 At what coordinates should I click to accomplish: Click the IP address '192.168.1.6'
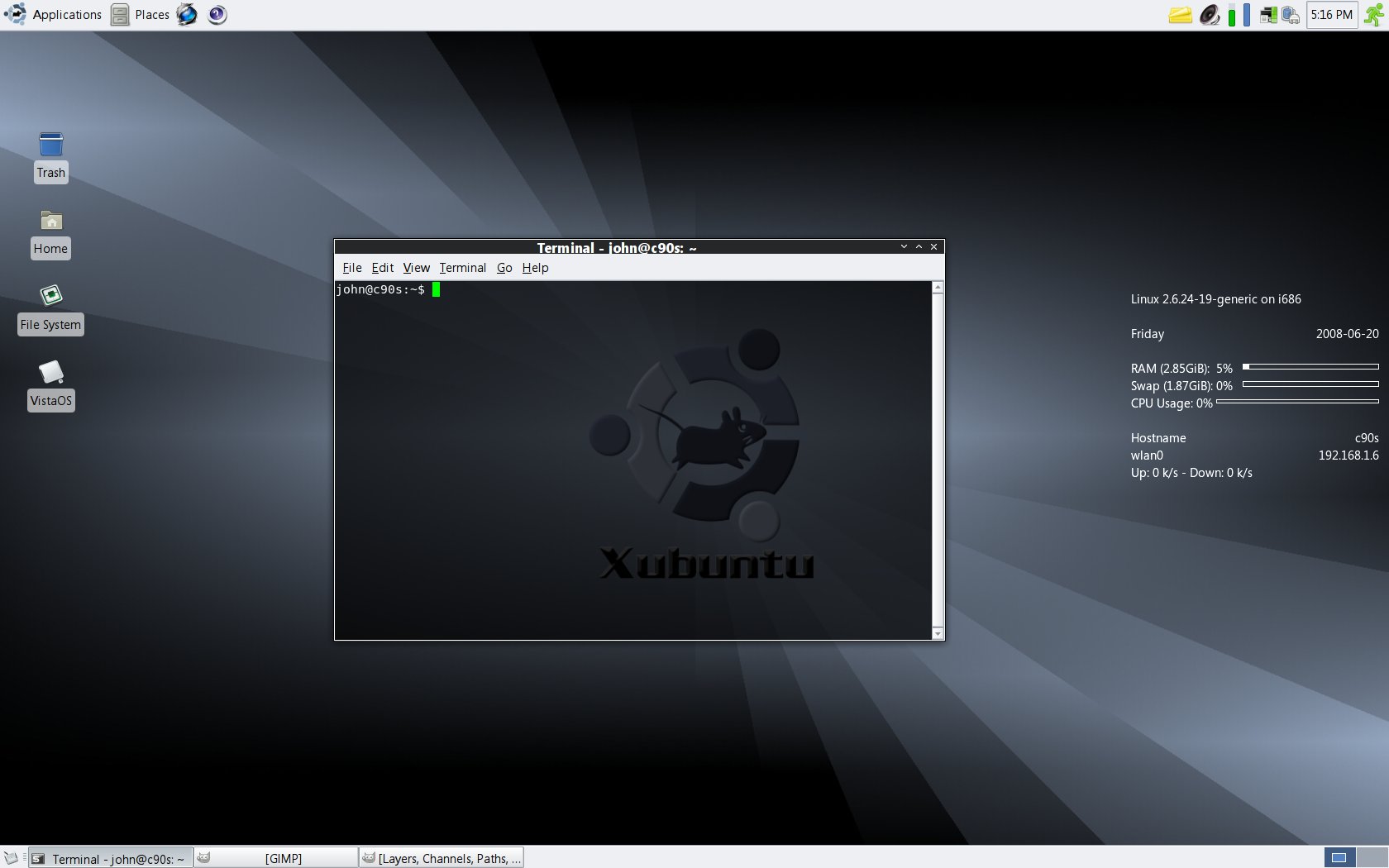click(x=1348, y=455)
